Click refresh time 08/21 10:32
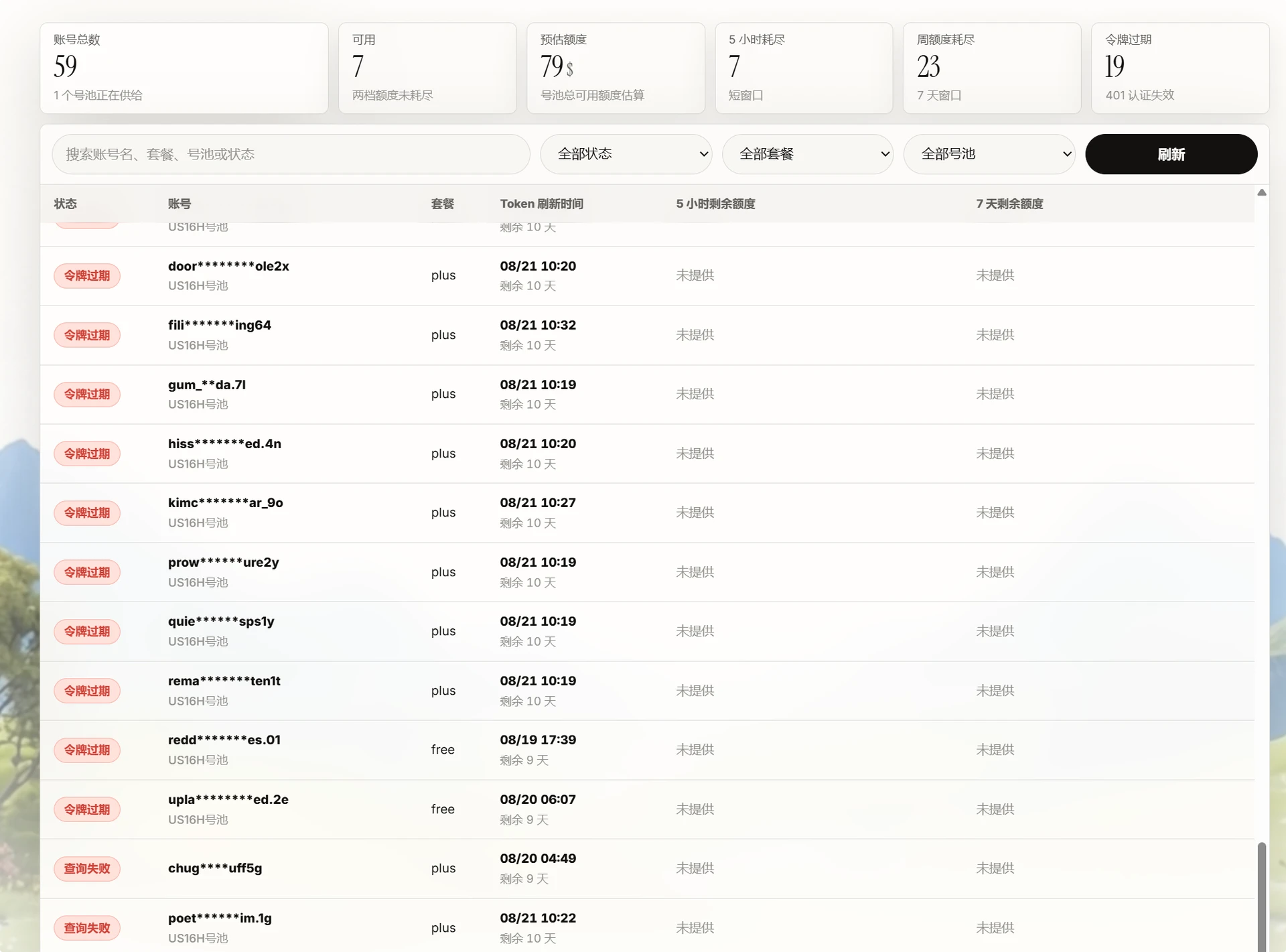1286x952 pixels. pyautogui.click(x=538, y=325)
